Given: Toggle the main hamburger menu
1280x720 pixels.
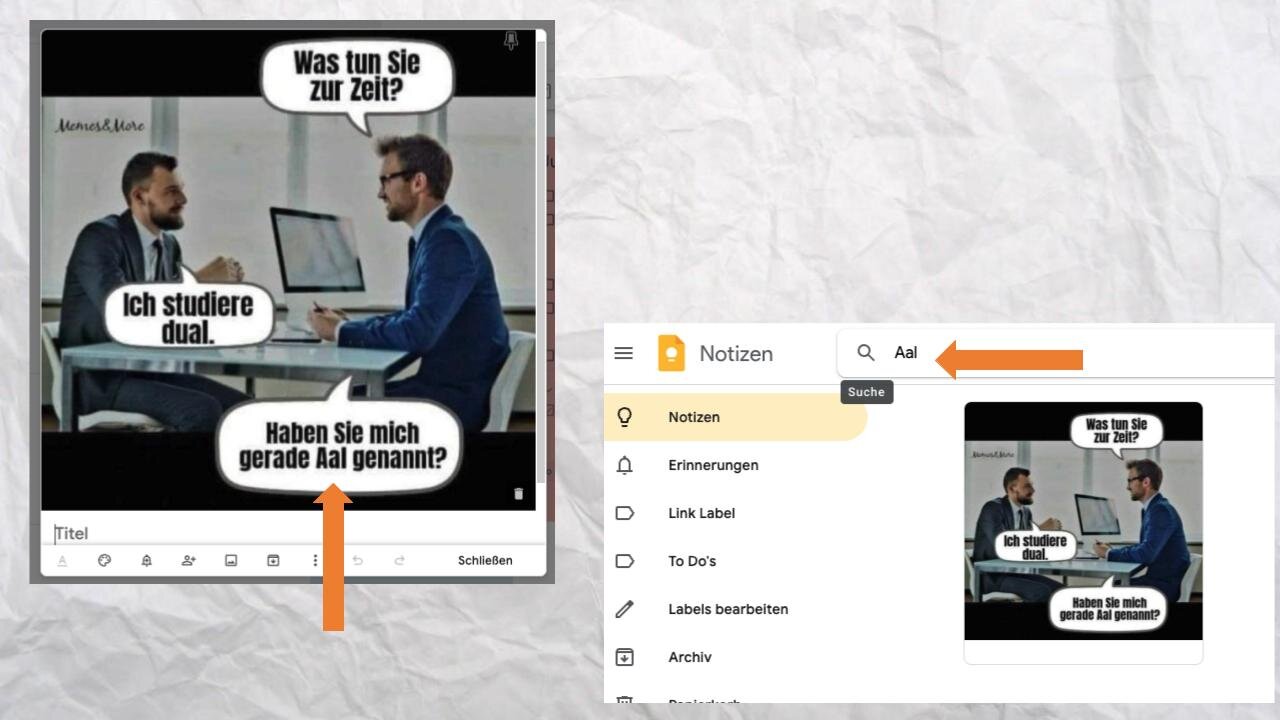Looking at the screenshot, I should point(624,353).
